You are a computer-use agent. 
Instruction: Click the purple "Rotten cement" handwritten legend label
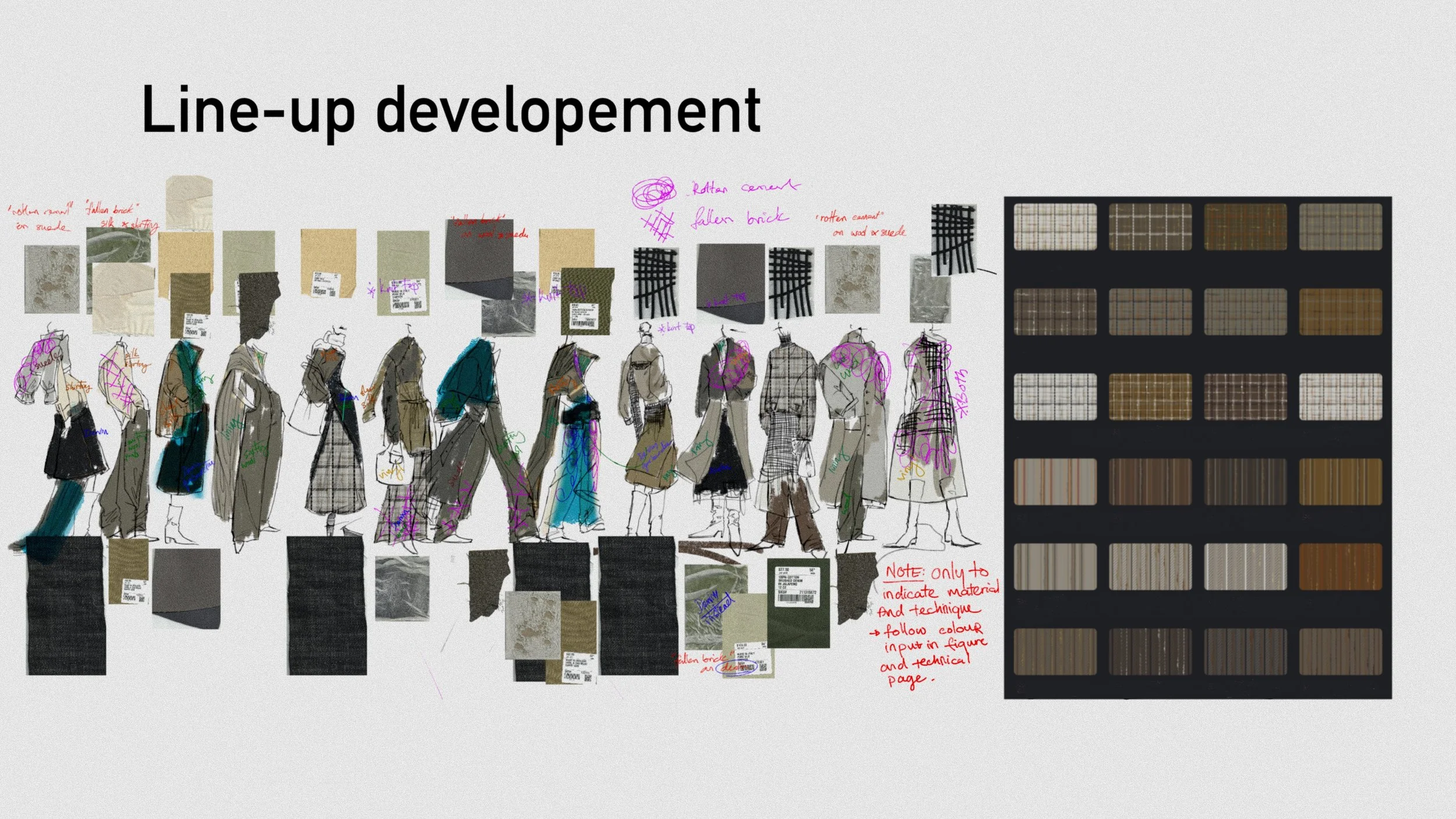tap(745, 188)
